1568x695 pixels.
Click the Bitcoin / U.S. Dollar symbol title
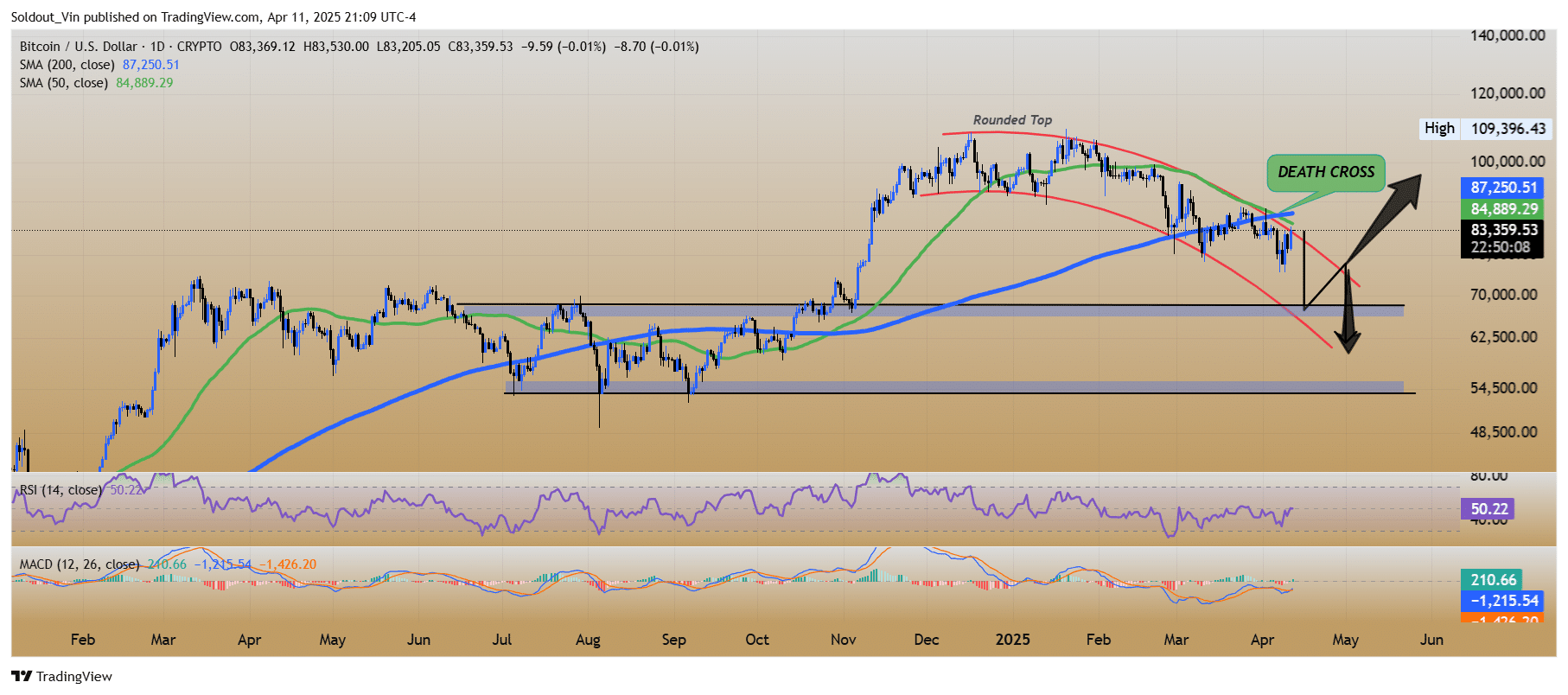tap(79, 47)
